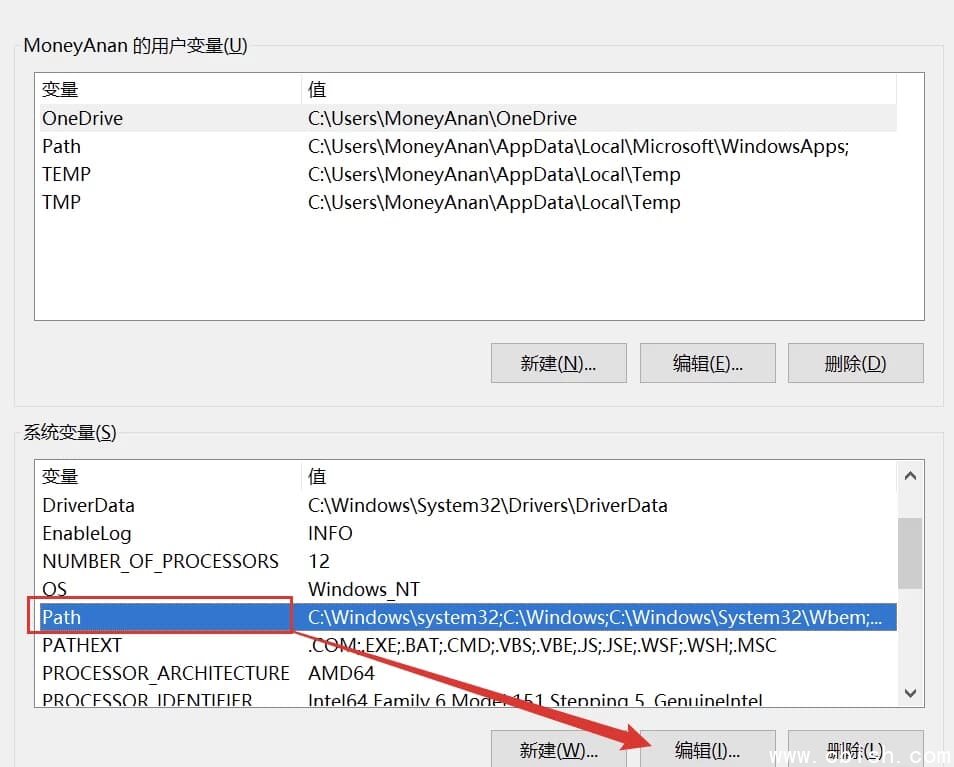
Task: Click the 编辑(E) button for user variables
Action: tap(707, 363)
